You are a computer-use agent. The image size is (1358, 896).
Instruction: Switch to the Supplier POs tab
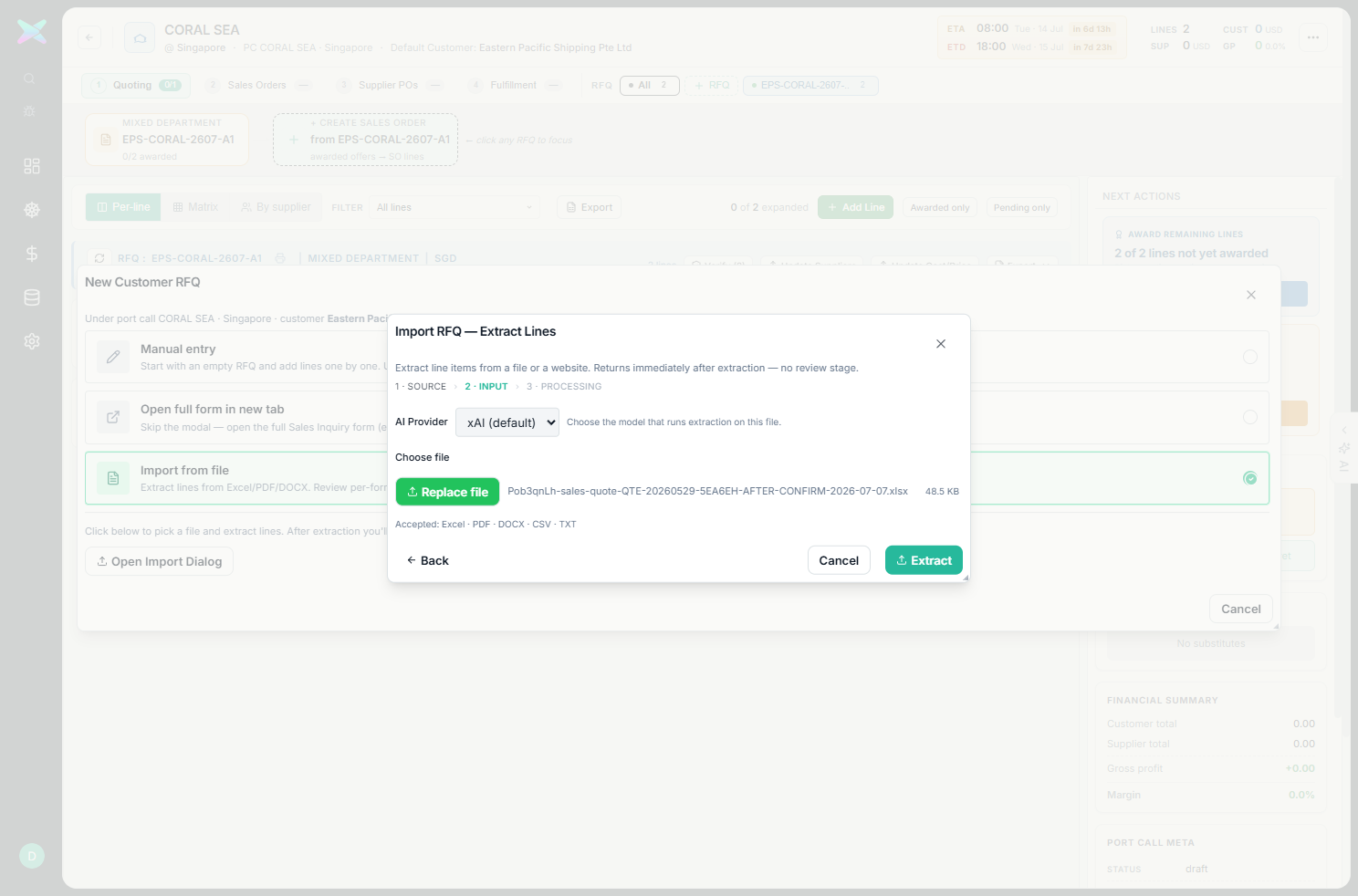[x=390, y=86]
